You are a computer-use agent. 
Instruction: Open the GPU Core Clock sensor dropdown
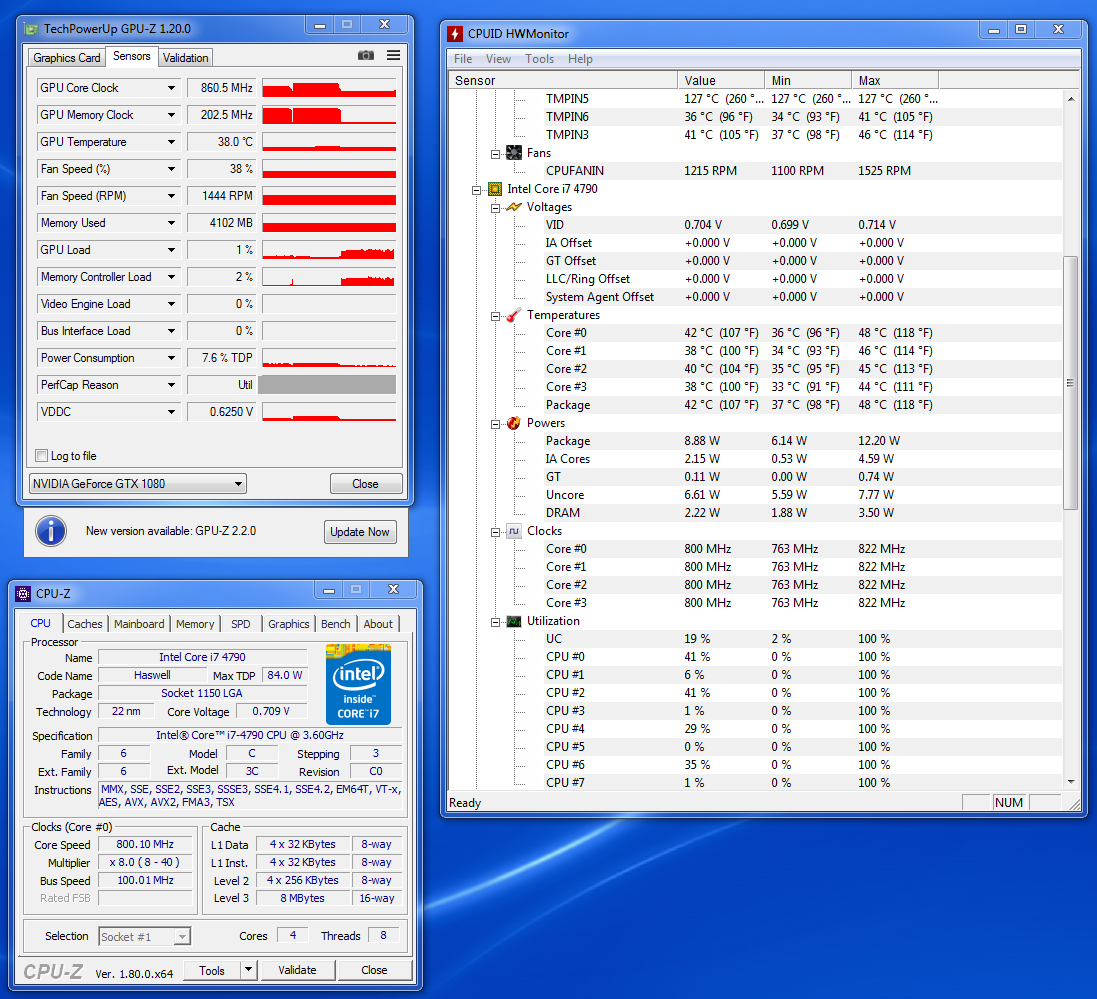pos(171,88)
